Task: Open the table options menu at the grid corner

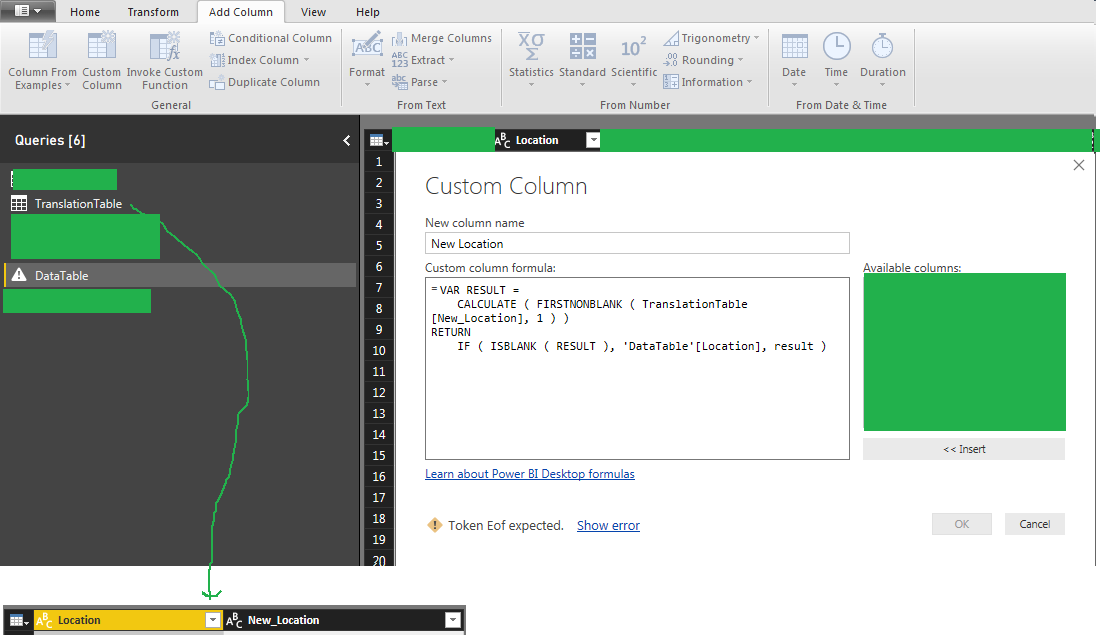Action: point(379,140)
